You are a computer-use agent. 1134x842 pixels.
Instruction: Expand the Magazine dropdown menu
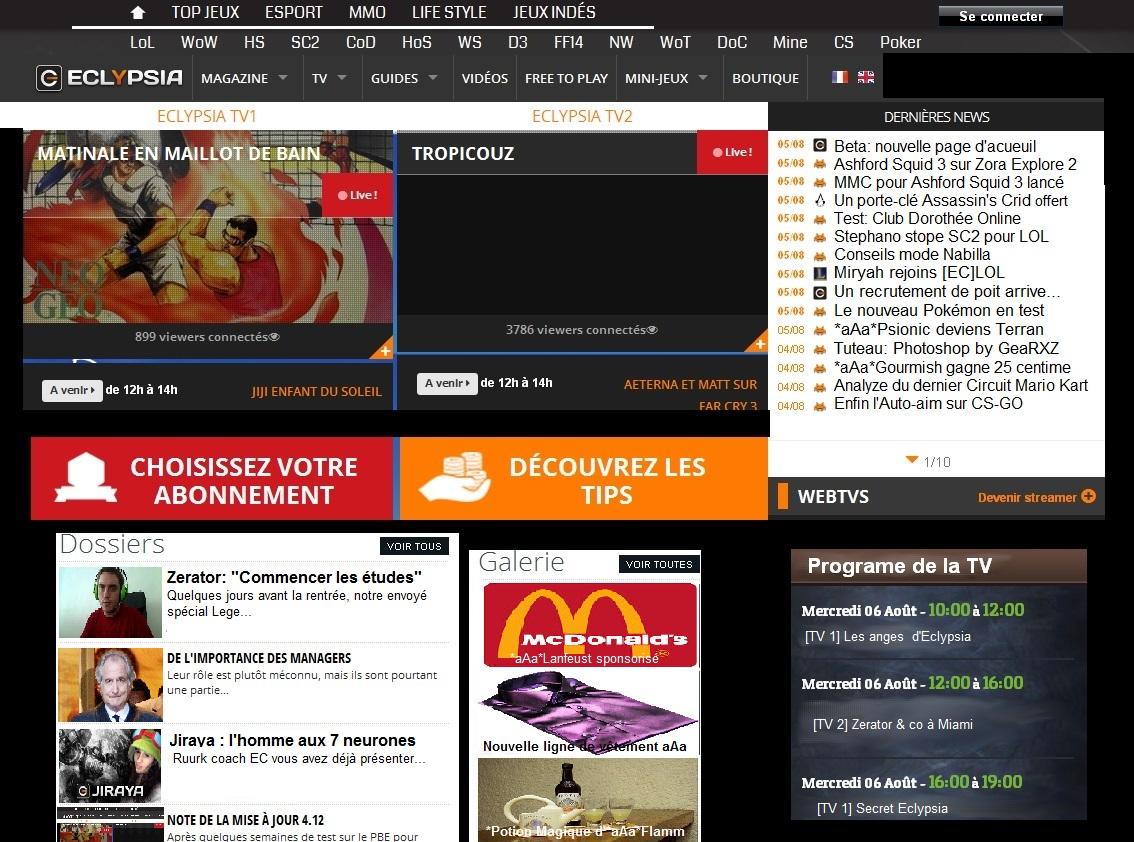[283, 78]
